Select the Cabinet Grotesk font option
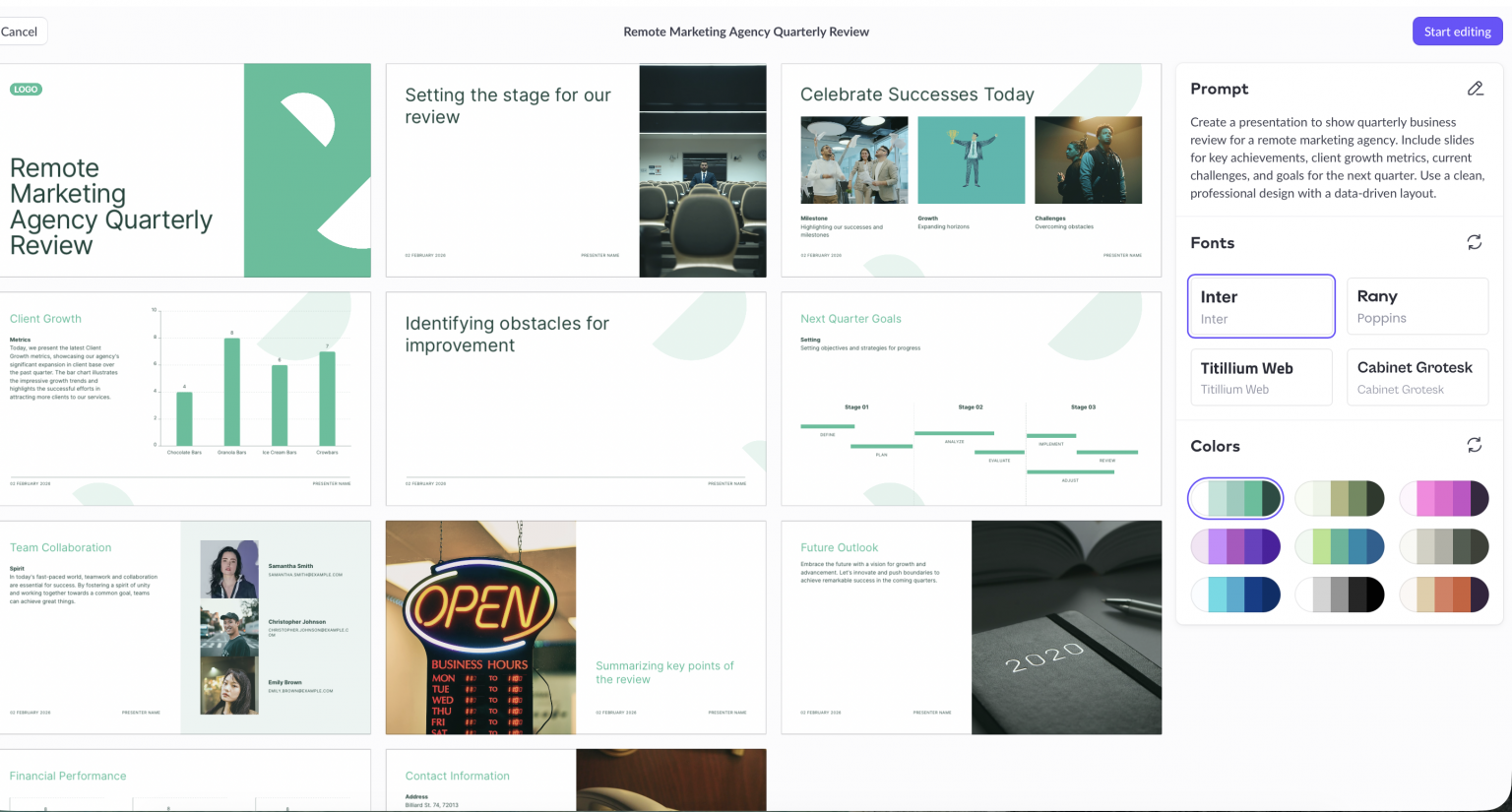The image size is (1512, 812). tap(1417, 377)
